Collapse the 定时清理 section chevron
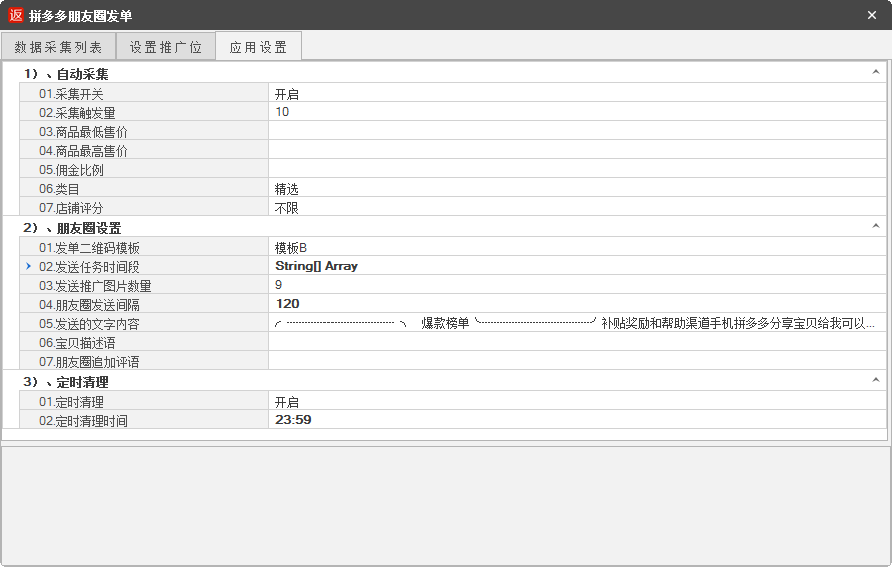 [x=876, y=380]
